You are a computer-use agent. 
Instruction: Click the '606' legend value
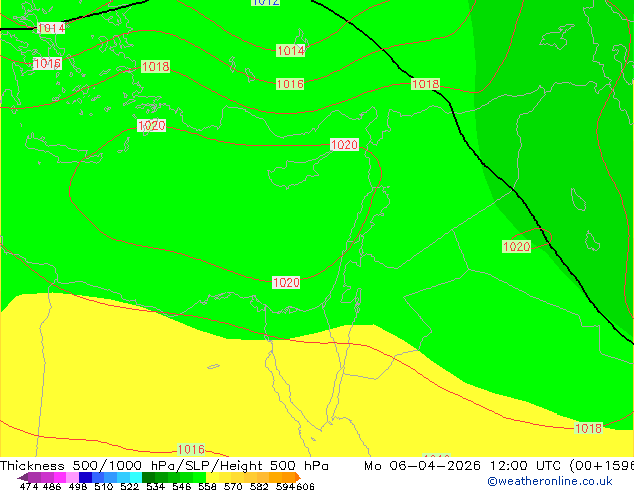305,486
